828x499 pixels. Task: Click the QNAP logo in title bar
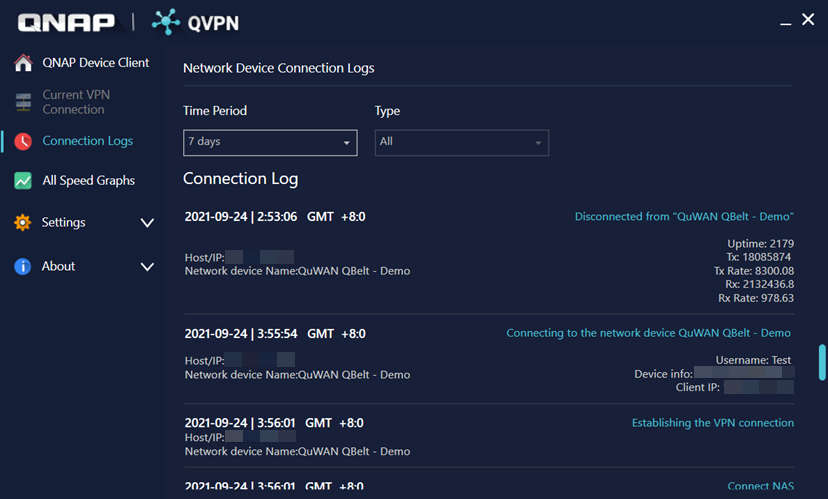pyautogui.click(x=66, y=22)
